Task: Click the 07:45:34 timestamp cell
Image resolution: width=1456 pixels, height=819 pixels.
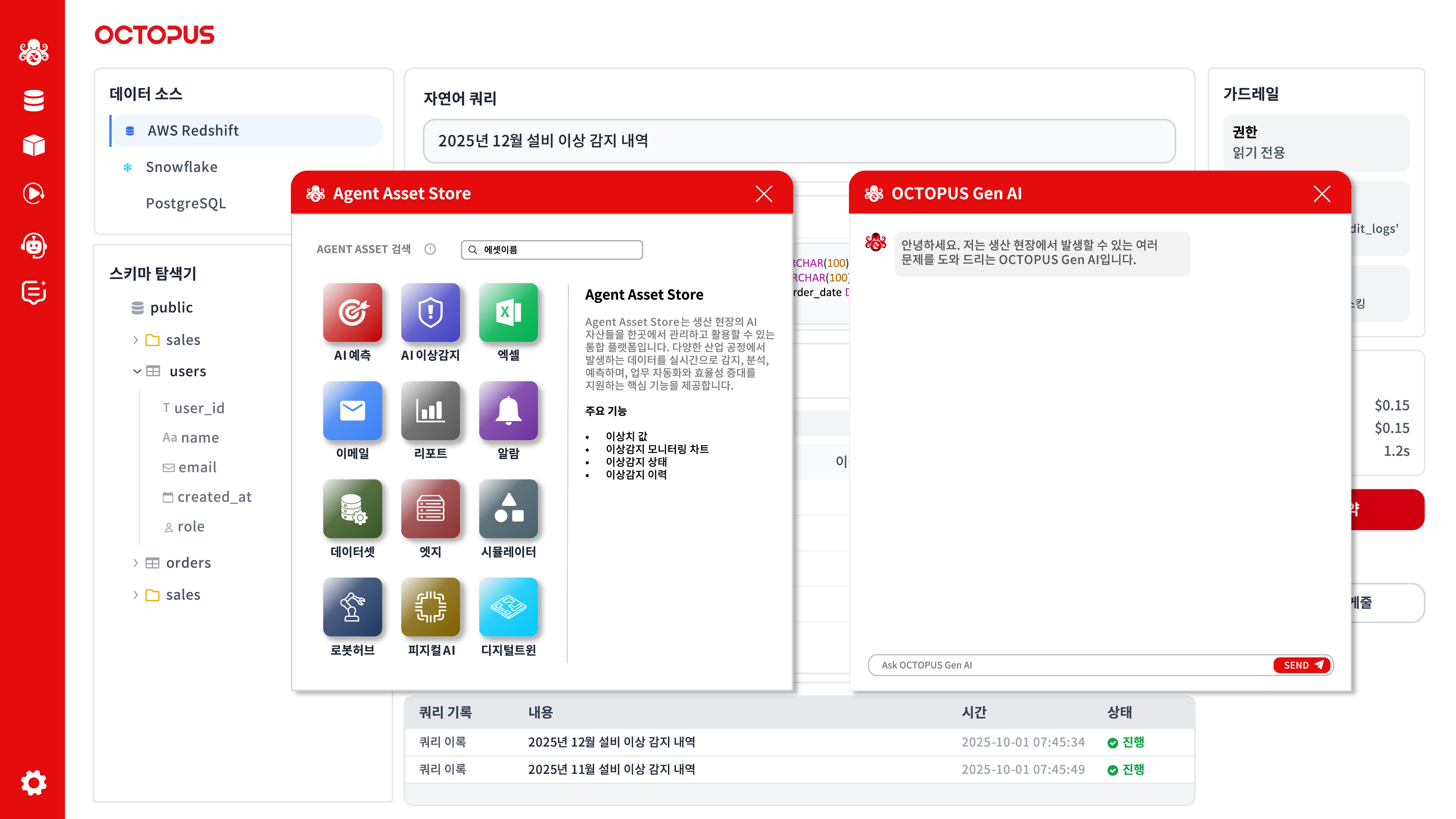Action: (1023, 742)
